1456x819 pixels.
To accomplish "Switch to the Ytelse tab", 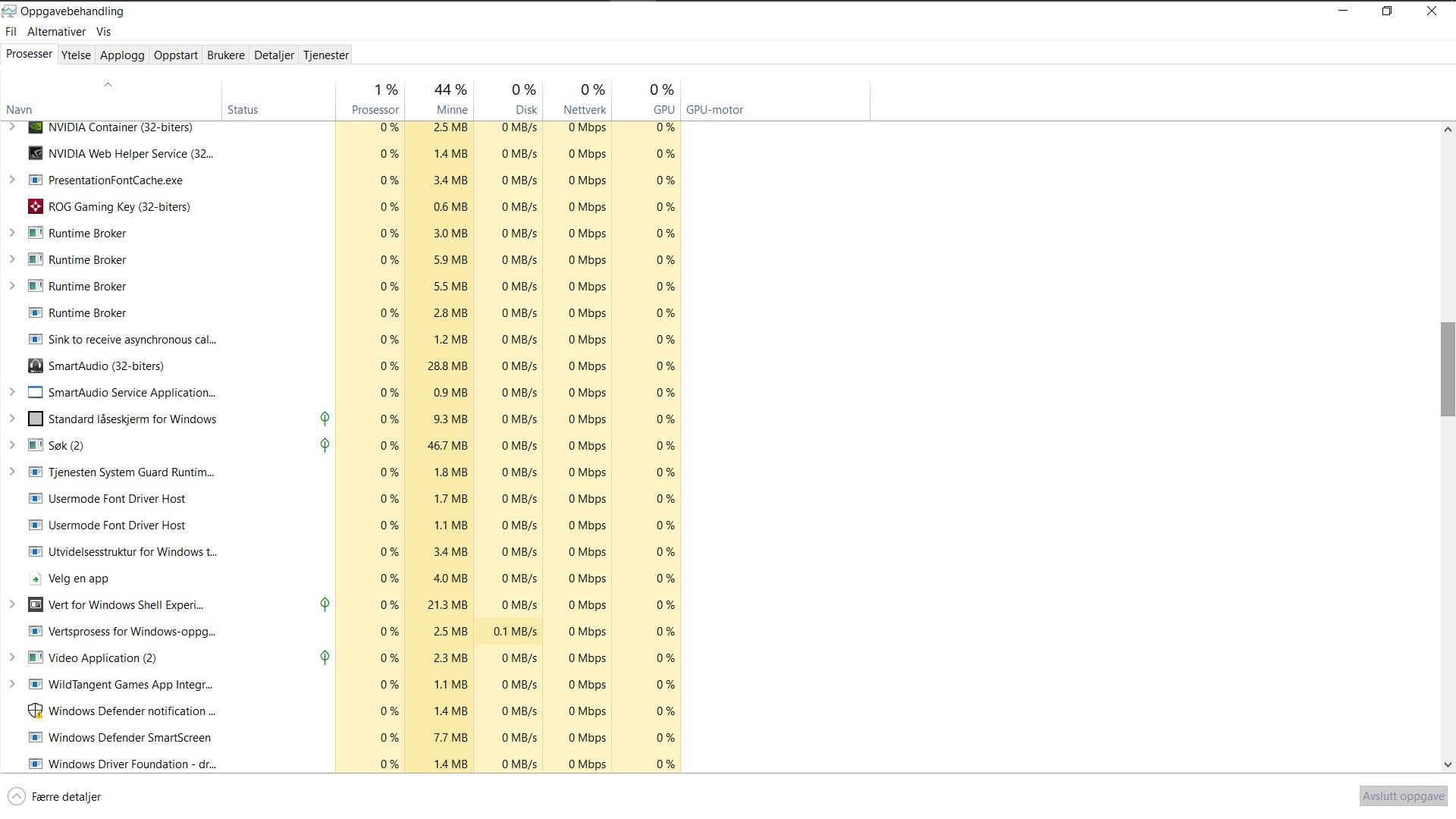I will click(x=76, y=55).
